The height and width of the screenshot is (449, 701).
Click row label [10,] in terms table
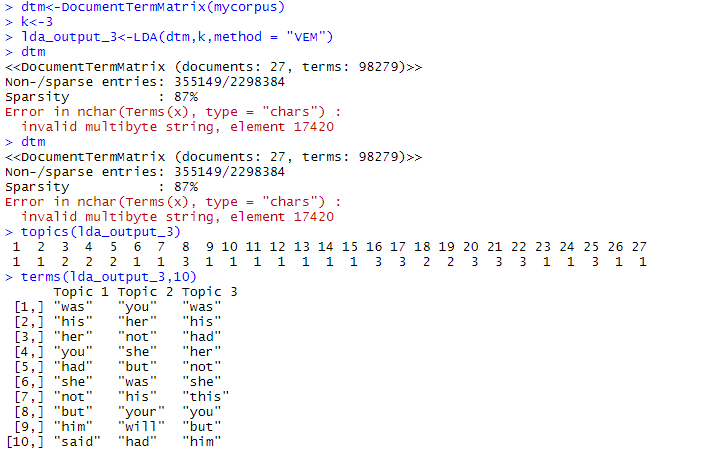pyautogui.click(x=25, y=442)
